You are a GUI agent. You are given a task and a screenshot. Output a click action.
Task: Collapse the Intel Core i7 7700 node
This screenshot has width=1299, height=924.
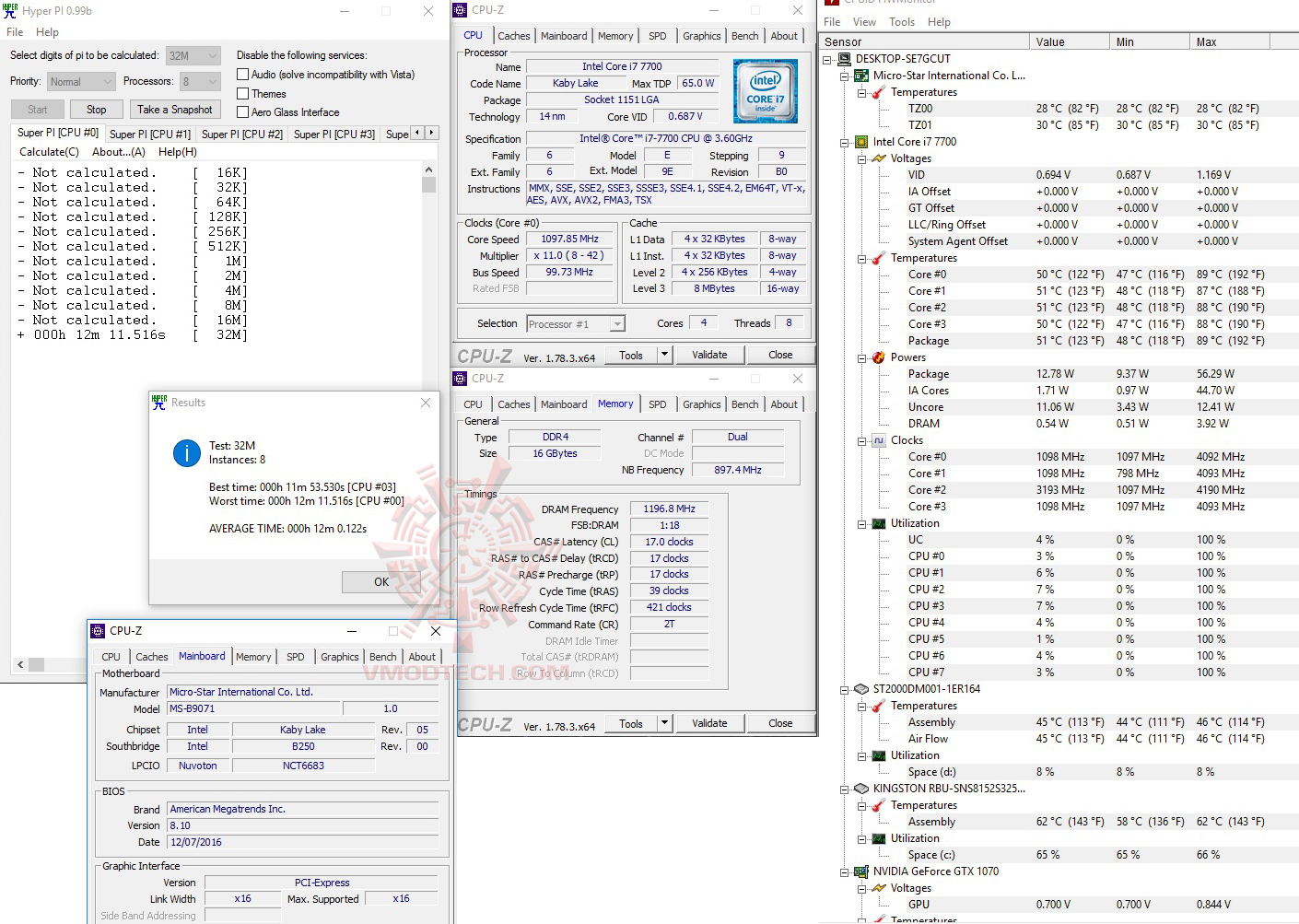point(845,142)
